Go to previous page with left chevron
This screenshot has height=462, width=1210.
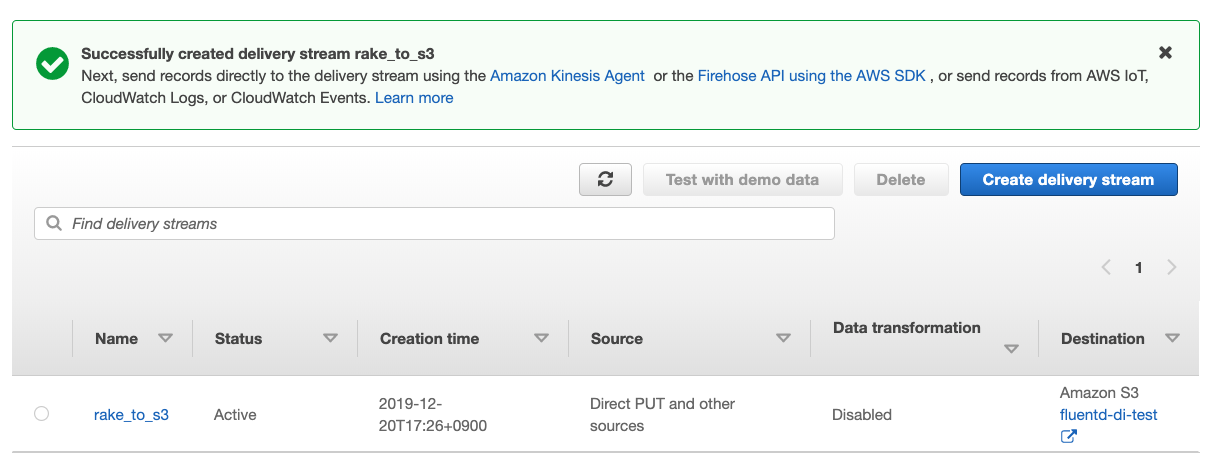pos(1106,267)
